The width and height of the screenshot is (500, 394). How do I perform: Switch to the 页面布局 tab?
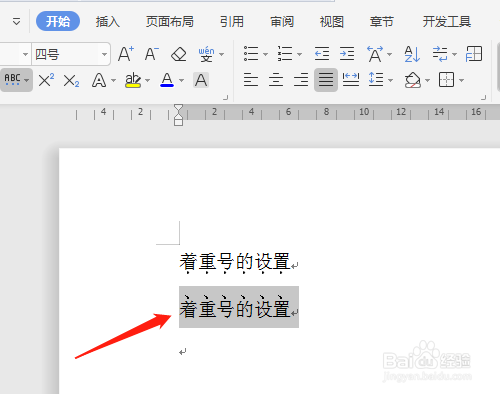pos(170,22)
